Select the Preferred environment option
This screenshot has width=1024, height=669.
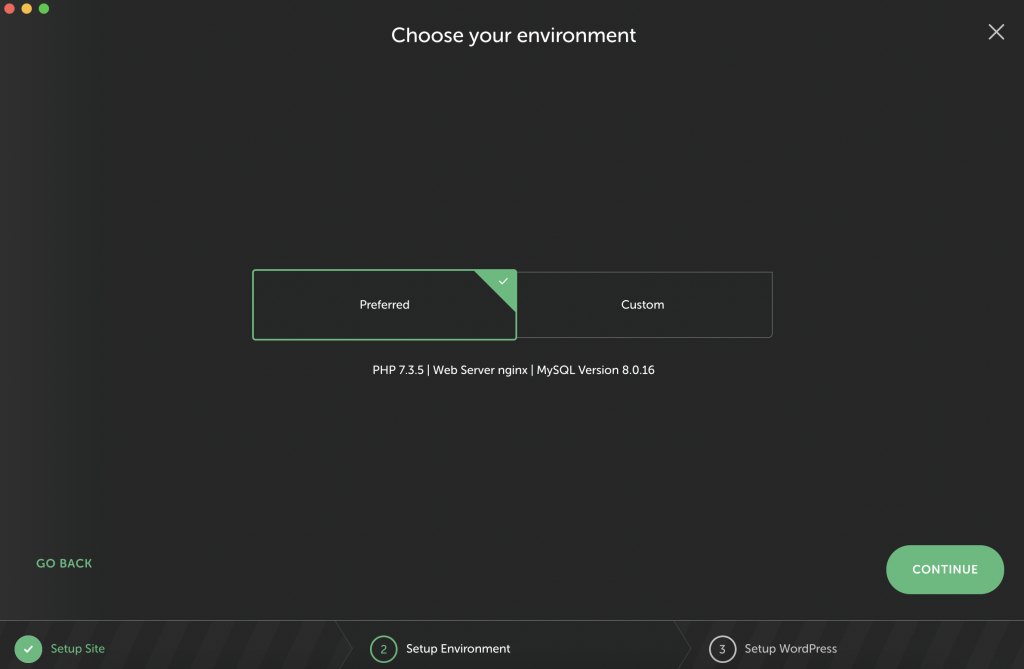pyautogui.click(x=384, y=305)
